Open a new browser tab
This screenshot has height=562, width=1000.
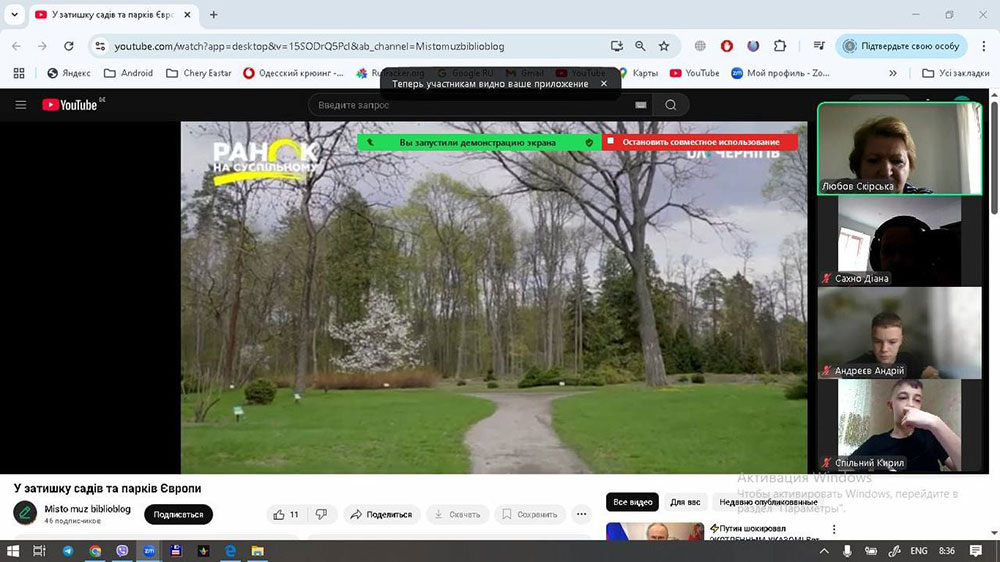pyautogui.click(x=214, y=14)
